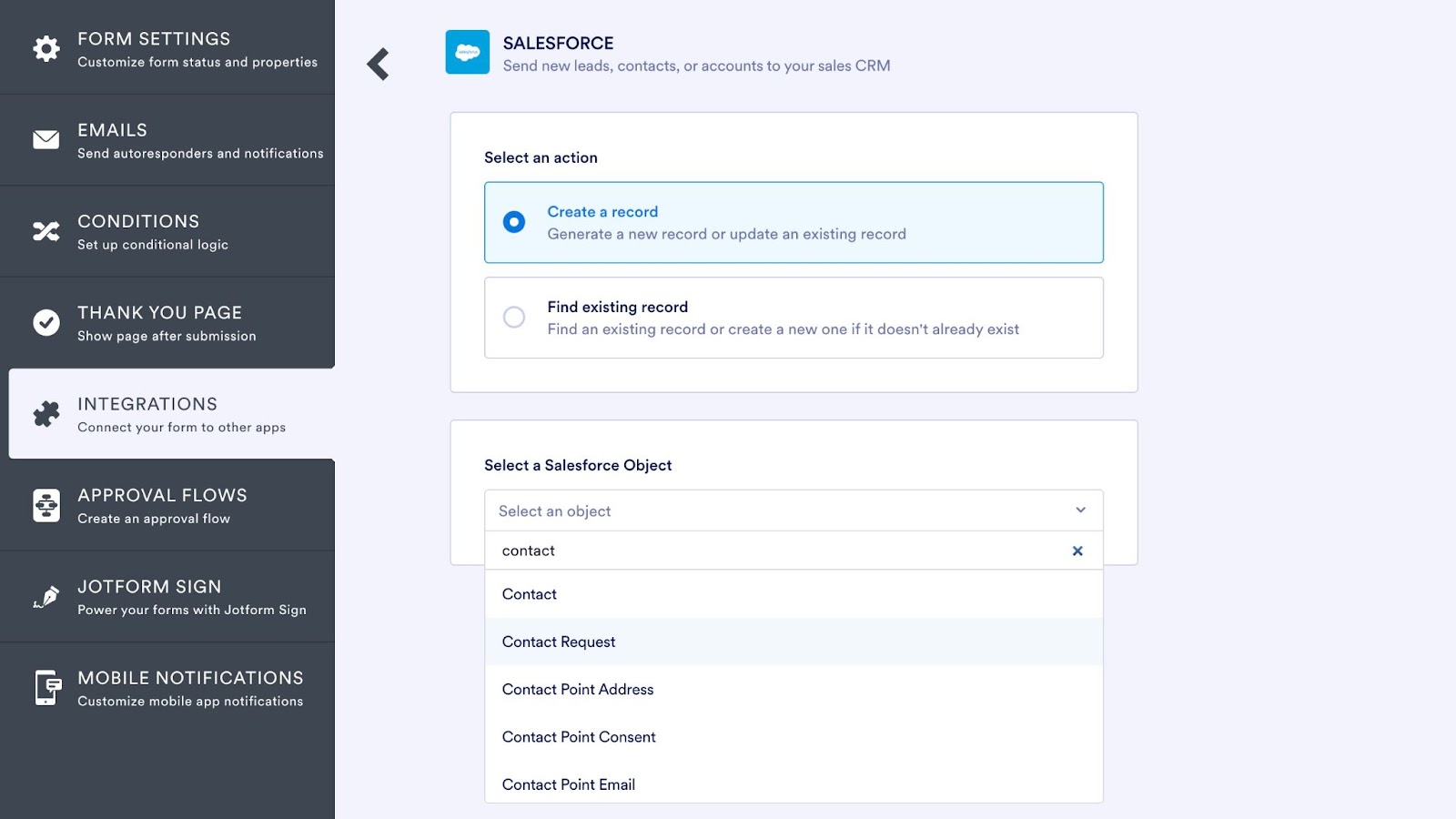This screenshot has width=1456, height=819.
Task: Click the Mobile Notifications phone icon
Action: (x=46, y=688)
